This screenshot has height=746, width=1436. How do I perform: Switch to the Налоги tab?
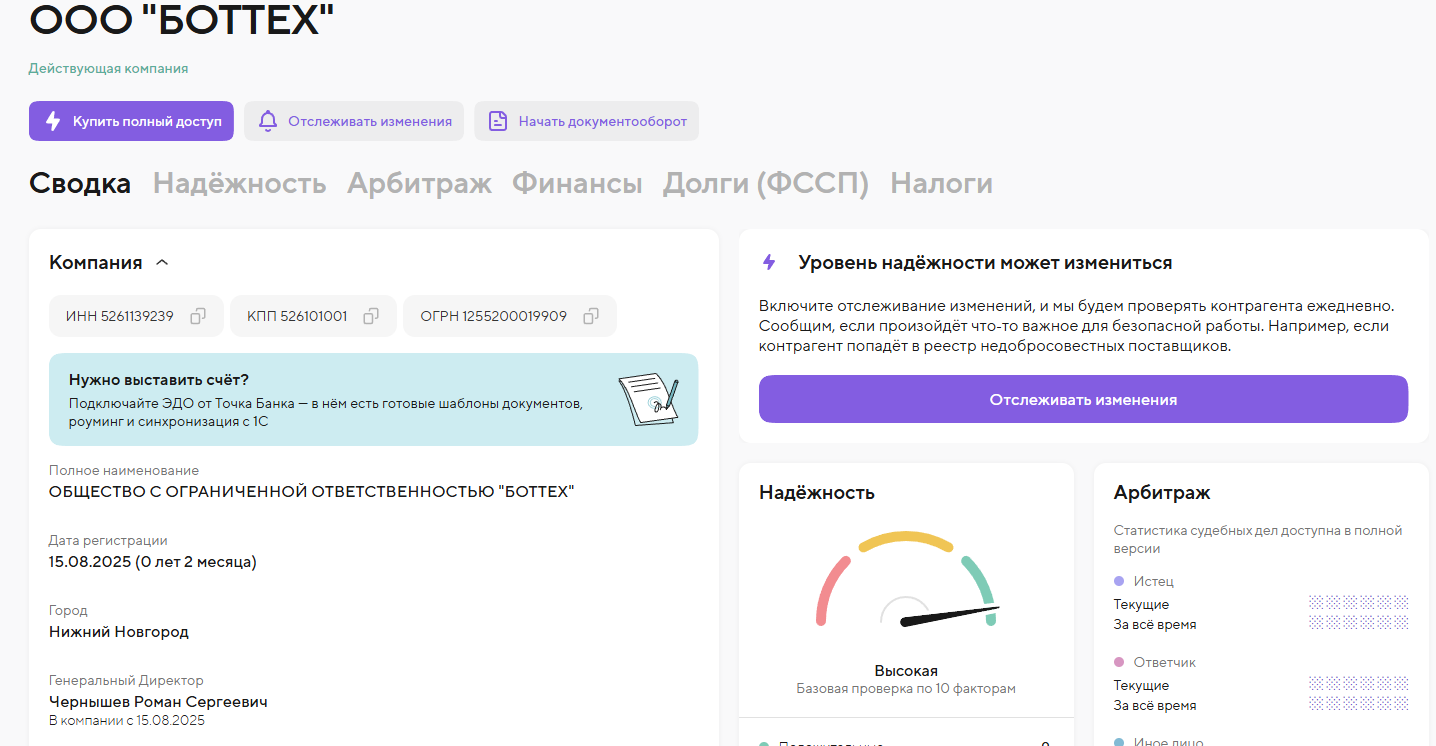941,184
